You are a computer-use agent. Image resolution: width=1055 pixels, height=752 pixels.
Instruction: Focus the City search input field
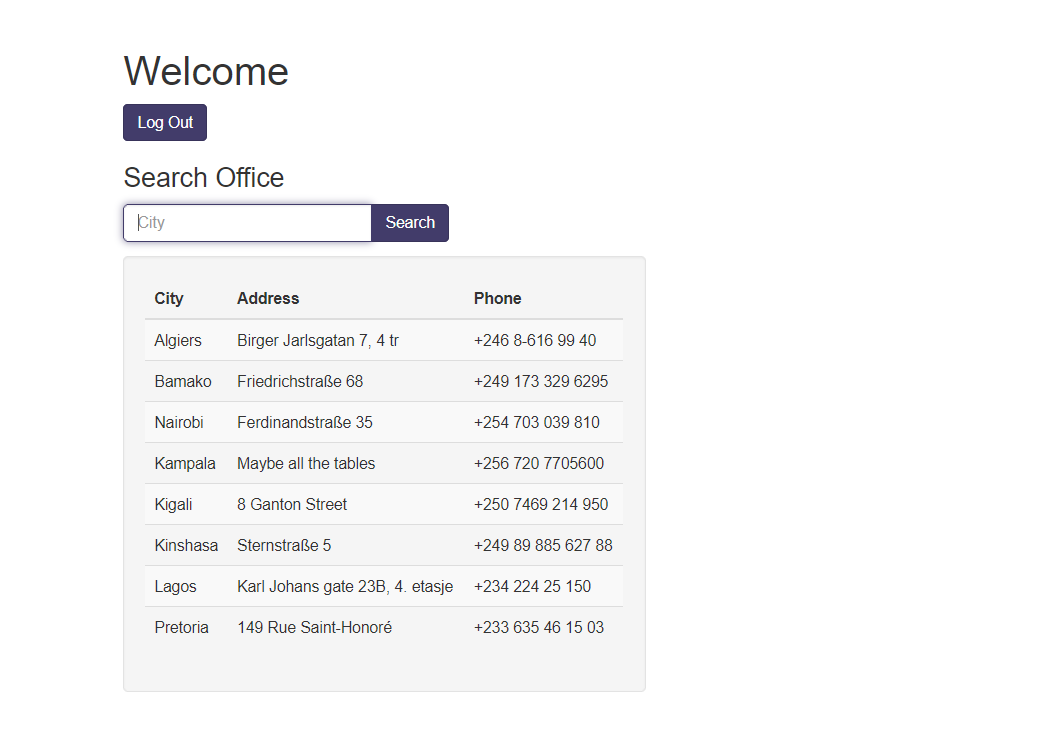pos(247,223)
